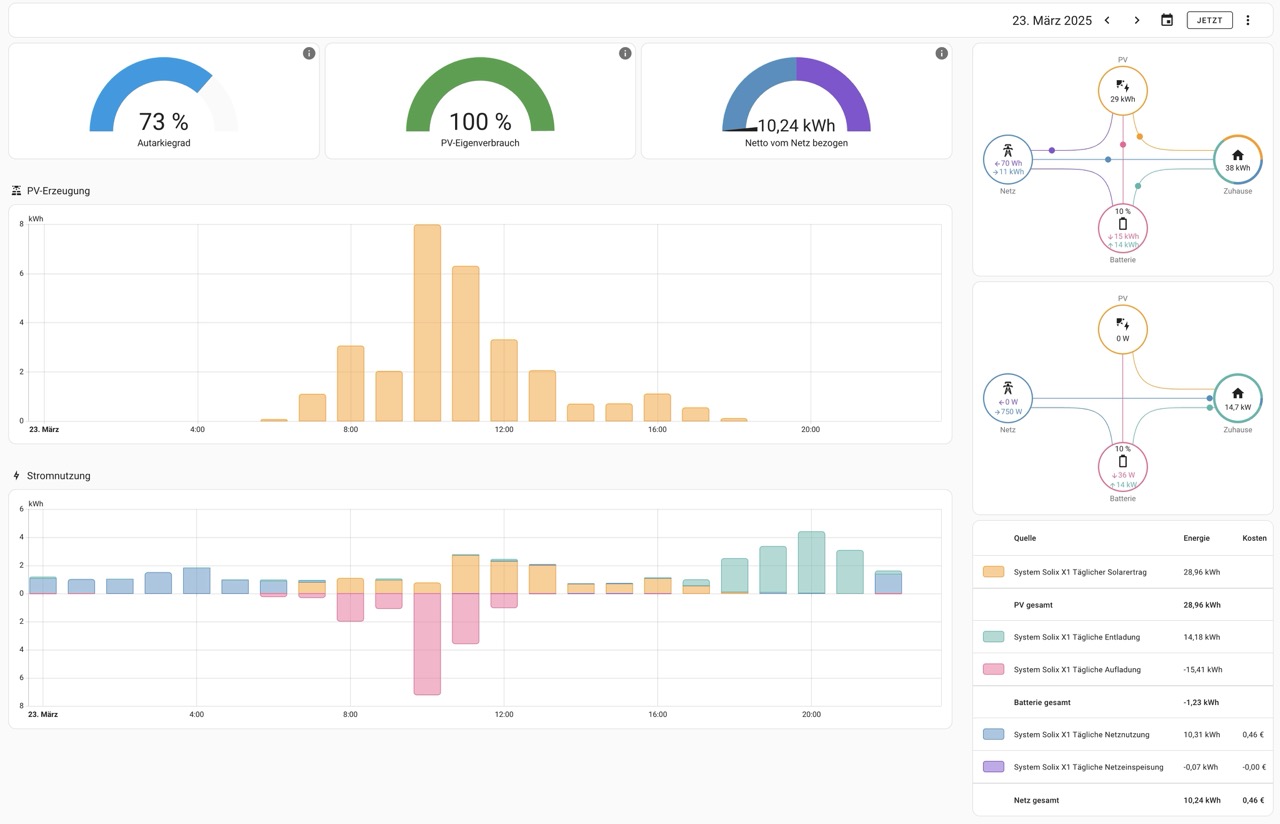
Task: Go to next day with right chevron
Action: tap(1137, 20)
